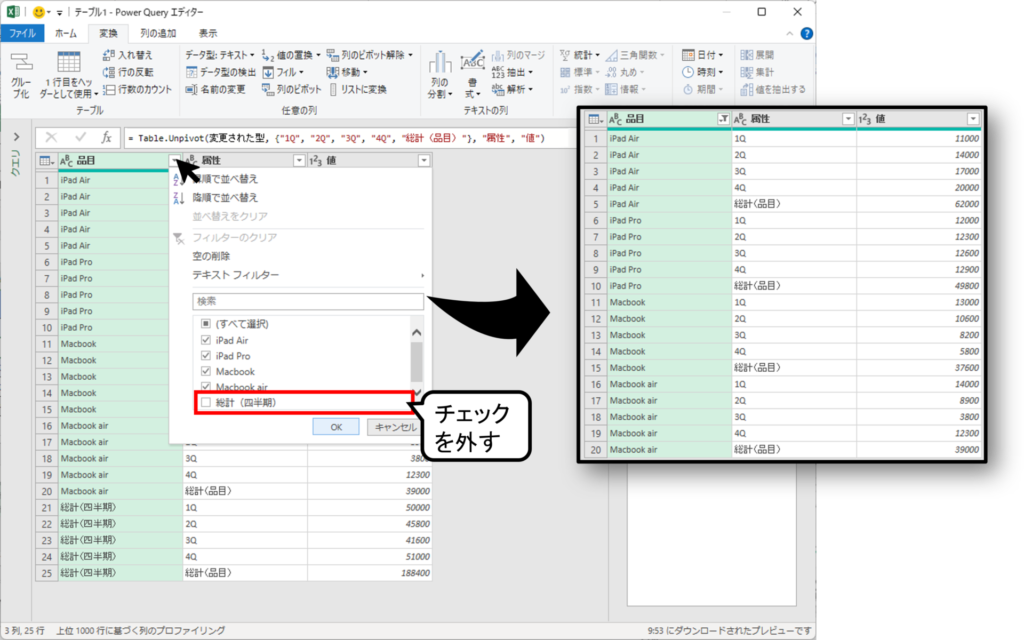Uncheck the iPad Air filter checkbox
This screenshot has width=1024, height=640.
[206, 340]
